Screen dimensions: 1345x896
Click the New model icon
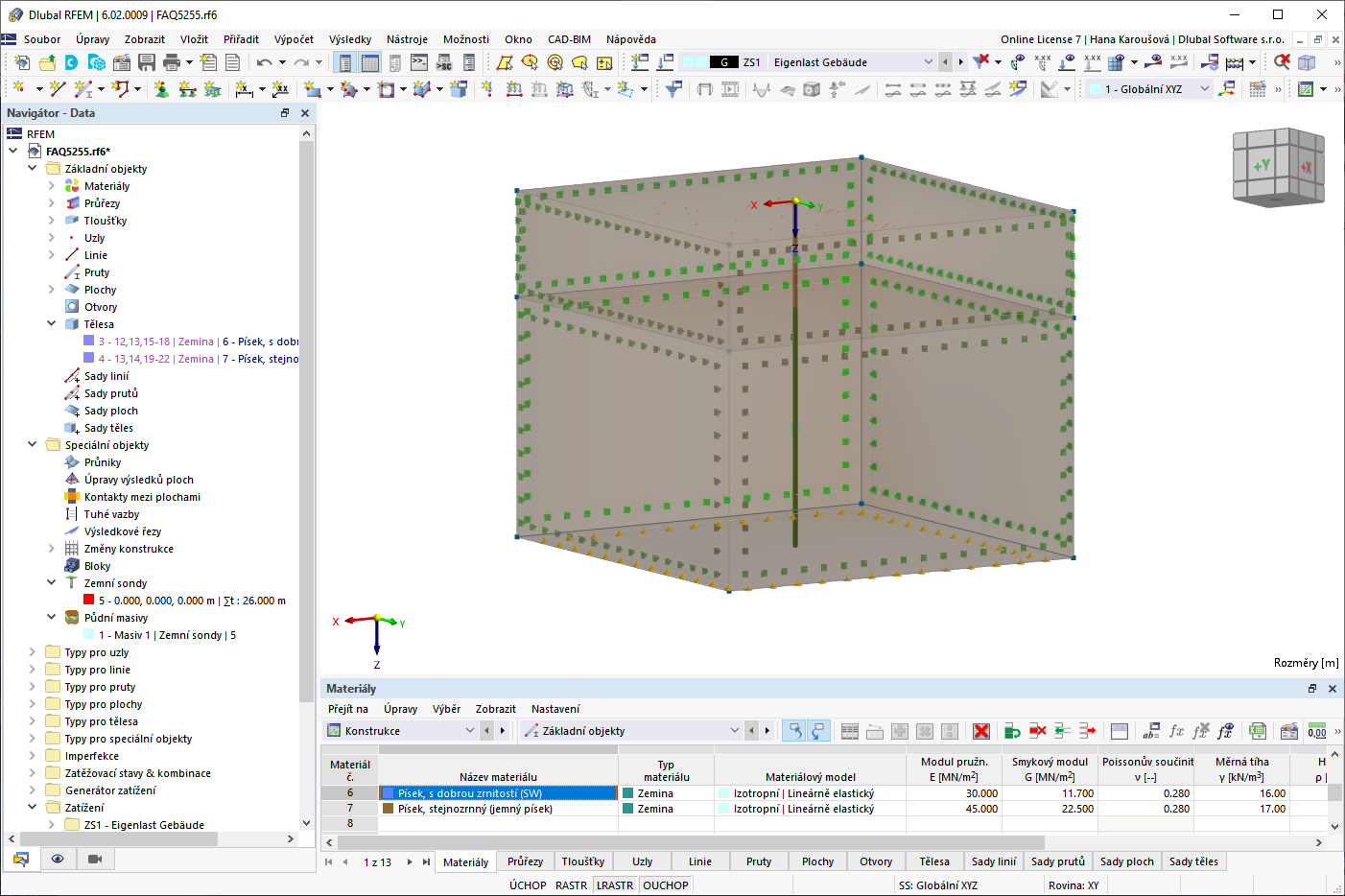(21, 62)
